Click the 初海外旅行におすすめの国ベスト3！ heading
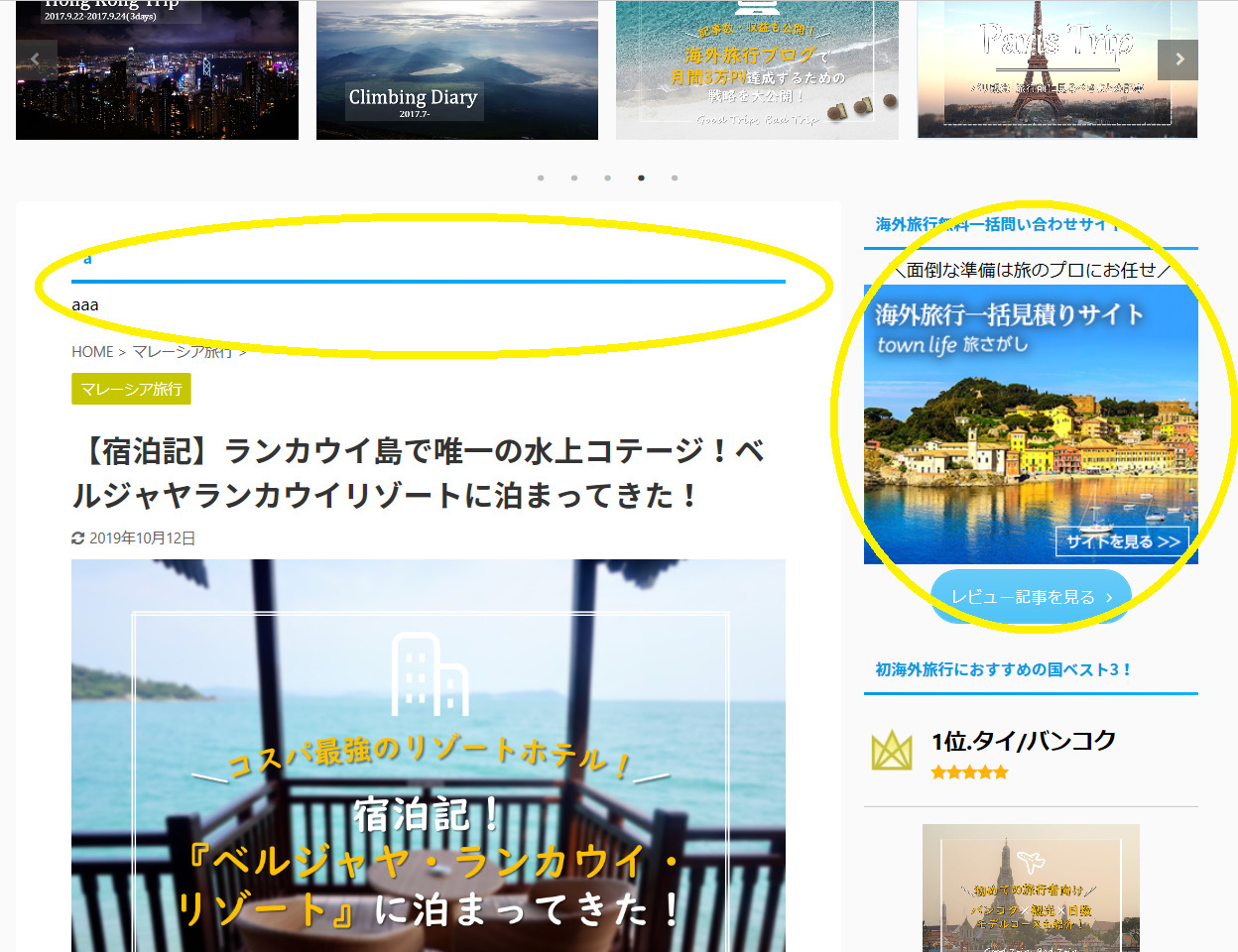Screen dimensions: 1238x952 click(x=1003, y=669)
